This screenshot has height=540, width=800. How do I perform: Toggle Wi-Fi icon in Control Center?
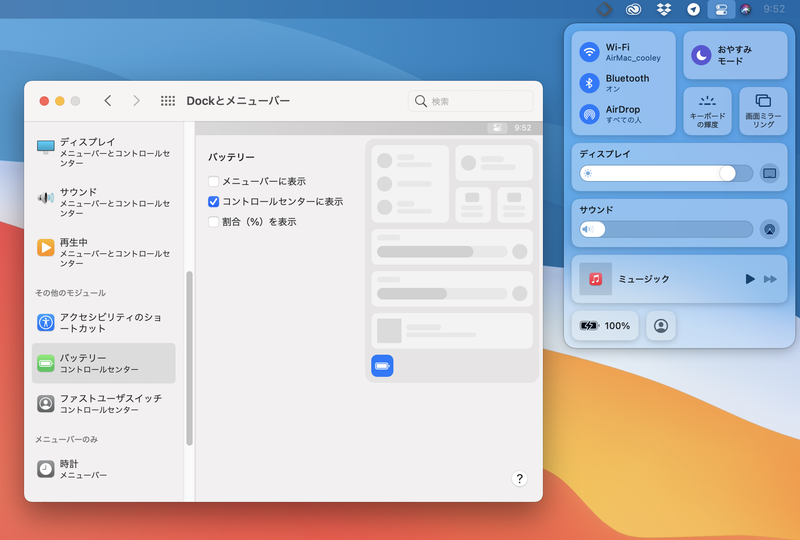[x=589, y=52]
